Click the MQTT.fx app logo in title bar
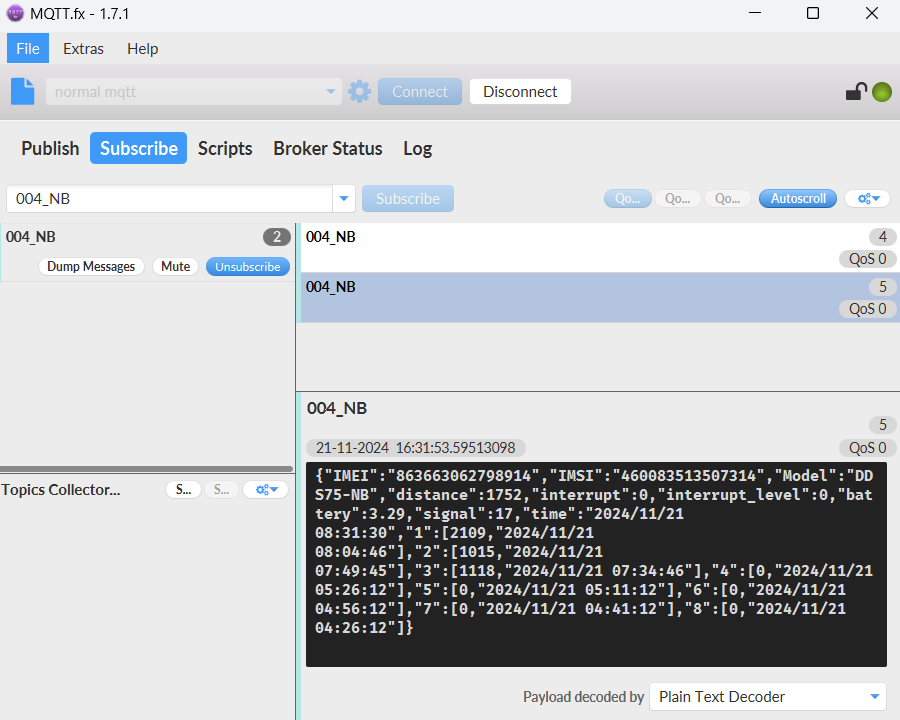Viewport: 900px width, 720px height. point(15,13)
